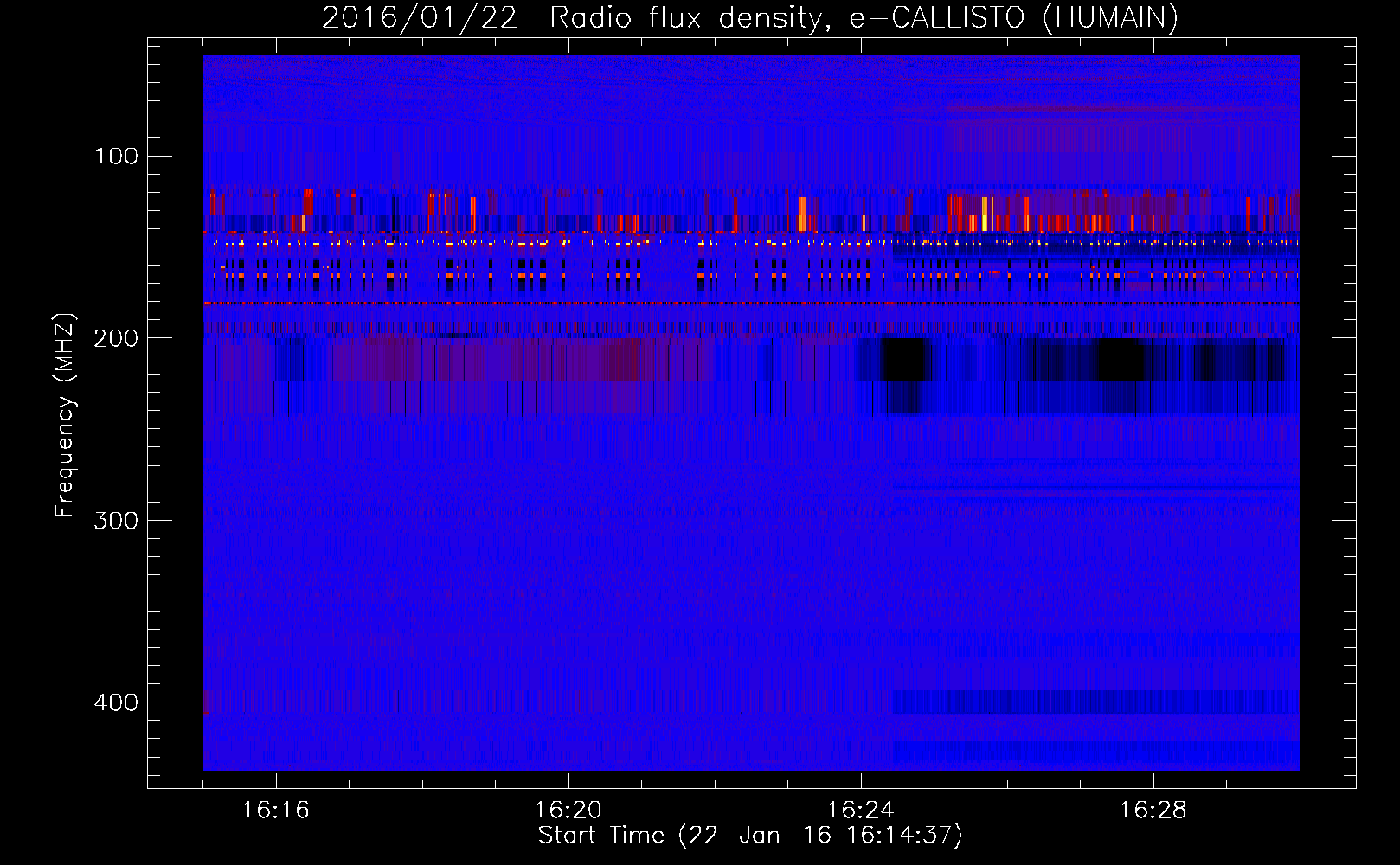Click the 'Start Time (22-Jan-16 16:14:37)' label
The image size is (1400, 865).
pos(750,836)
